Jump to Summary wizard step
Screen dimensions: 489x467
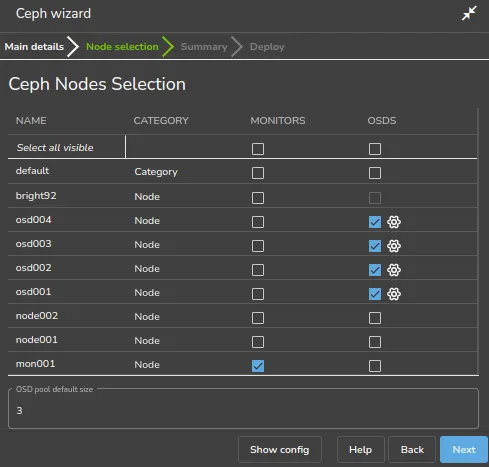coord(204,47)
